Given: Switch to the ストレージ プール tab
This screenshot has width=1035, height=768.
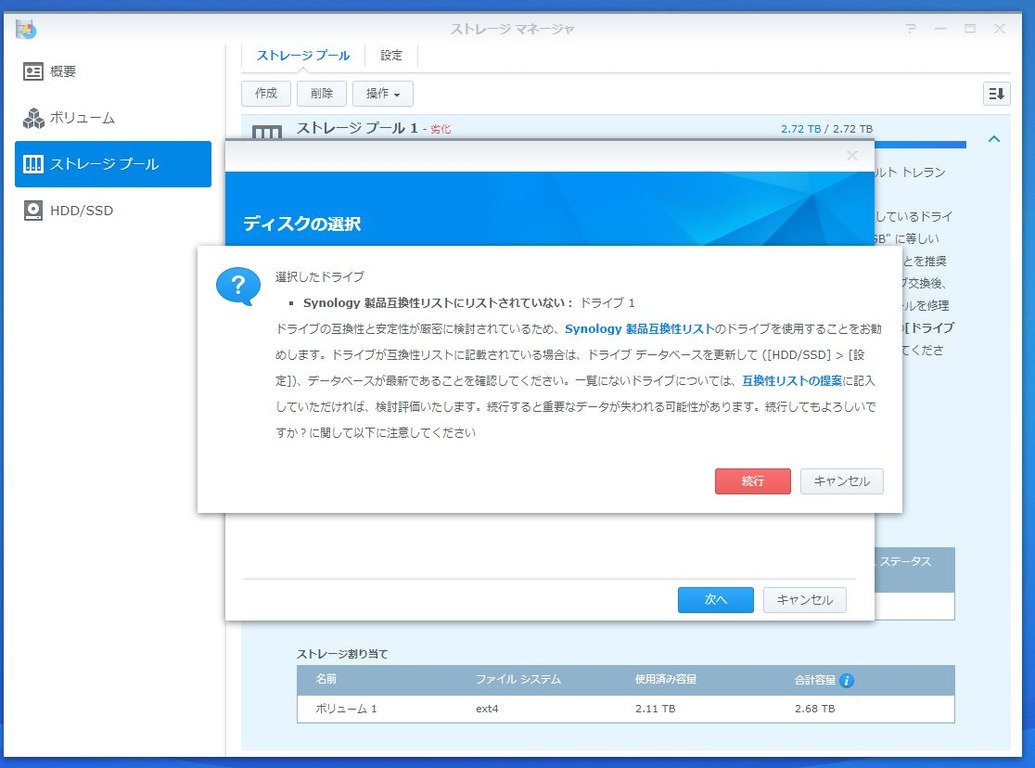Looking at the screenshot, I should 303,55.
